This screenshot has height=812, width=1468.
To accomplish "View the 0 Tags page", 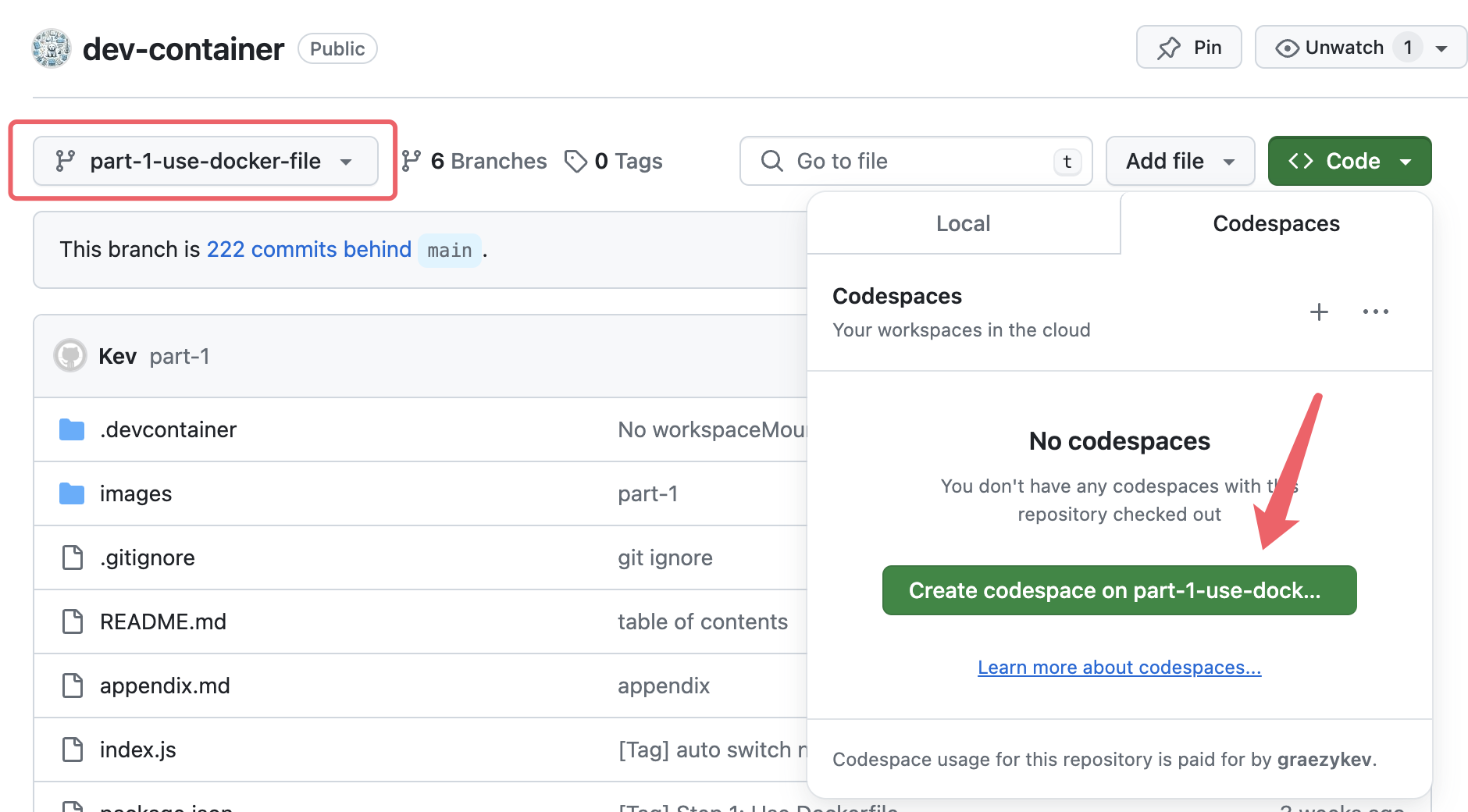I will (613, 161).
